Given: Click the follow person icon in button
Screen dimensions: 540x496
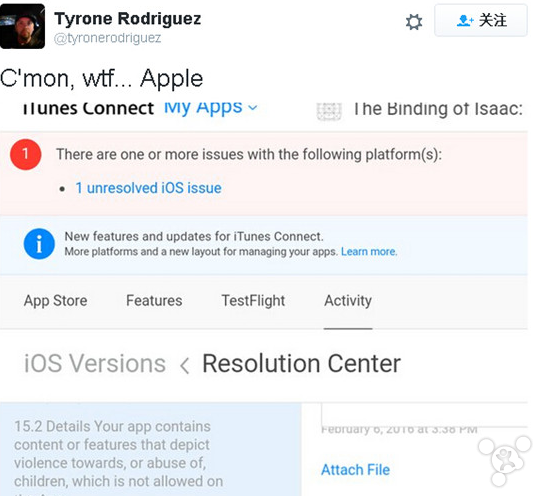Looking at the screenshot, I should (465, 21).
